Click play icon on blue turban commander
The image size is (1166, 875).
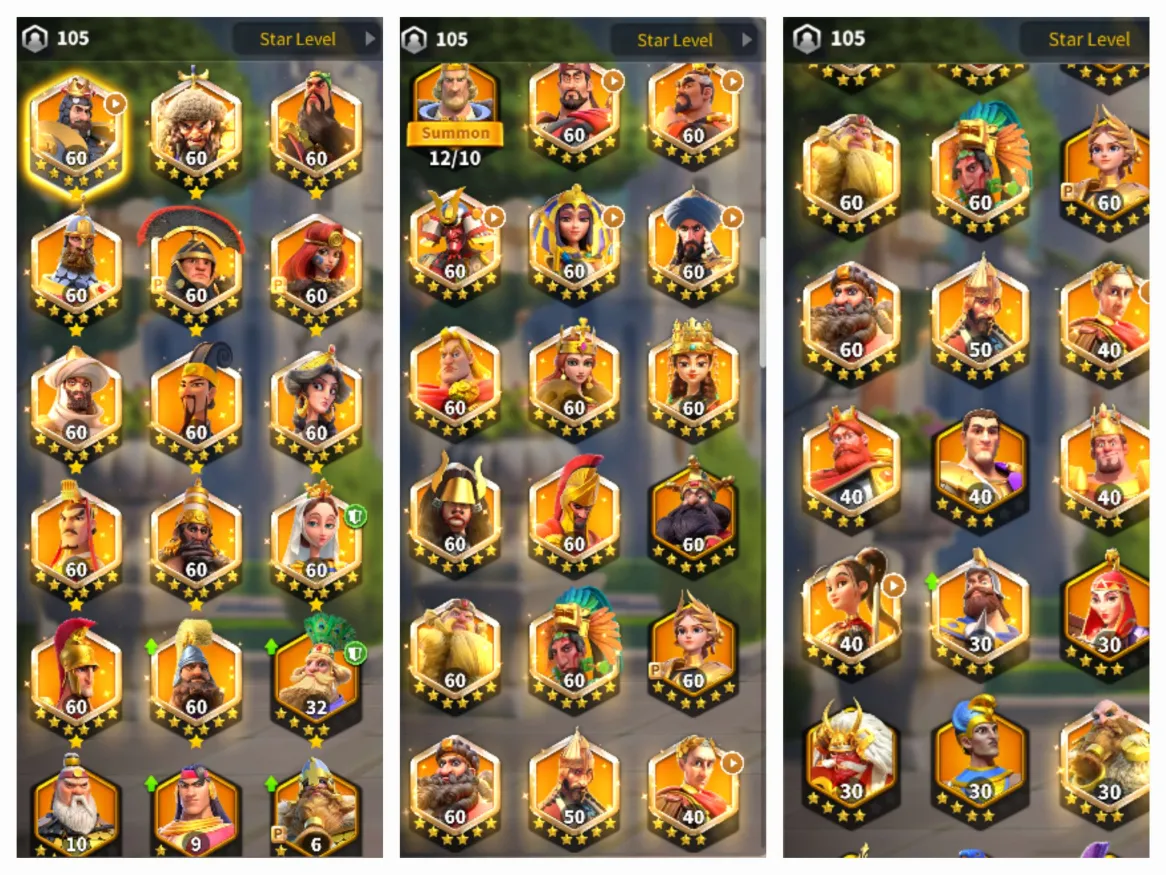click(x=732, y=217)
